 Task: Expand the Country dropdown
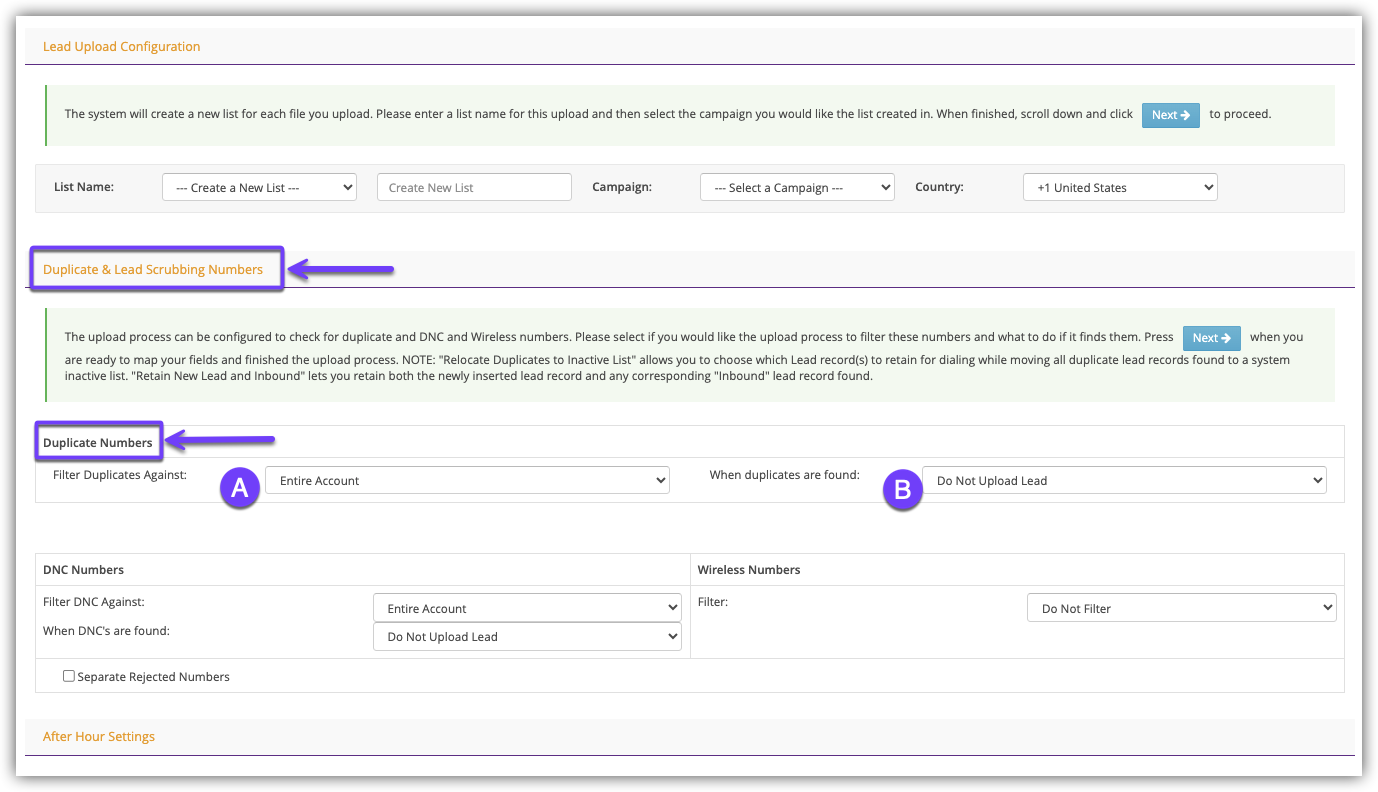tap(1119, 188)
